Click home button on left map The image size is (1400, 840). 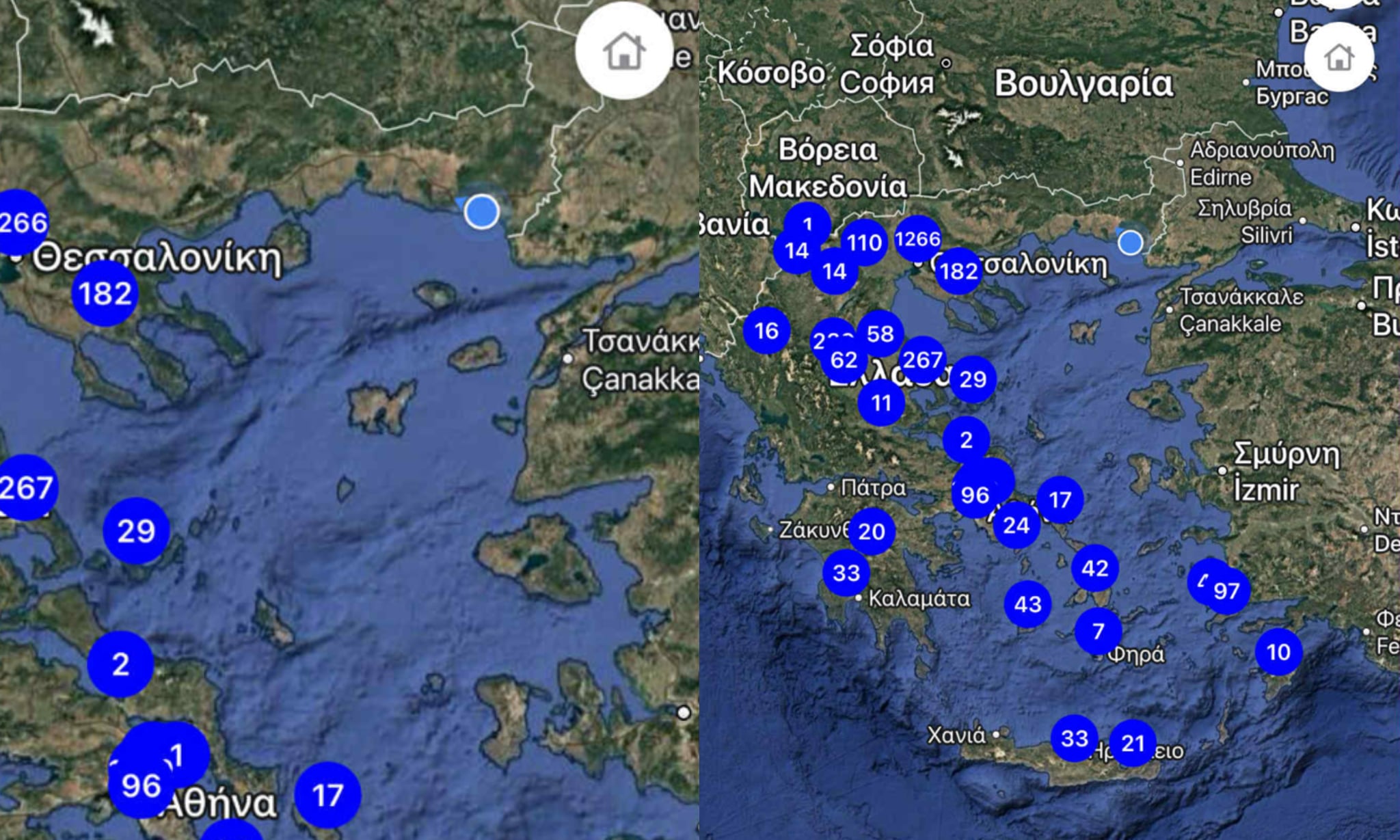(x=623, y=51)
